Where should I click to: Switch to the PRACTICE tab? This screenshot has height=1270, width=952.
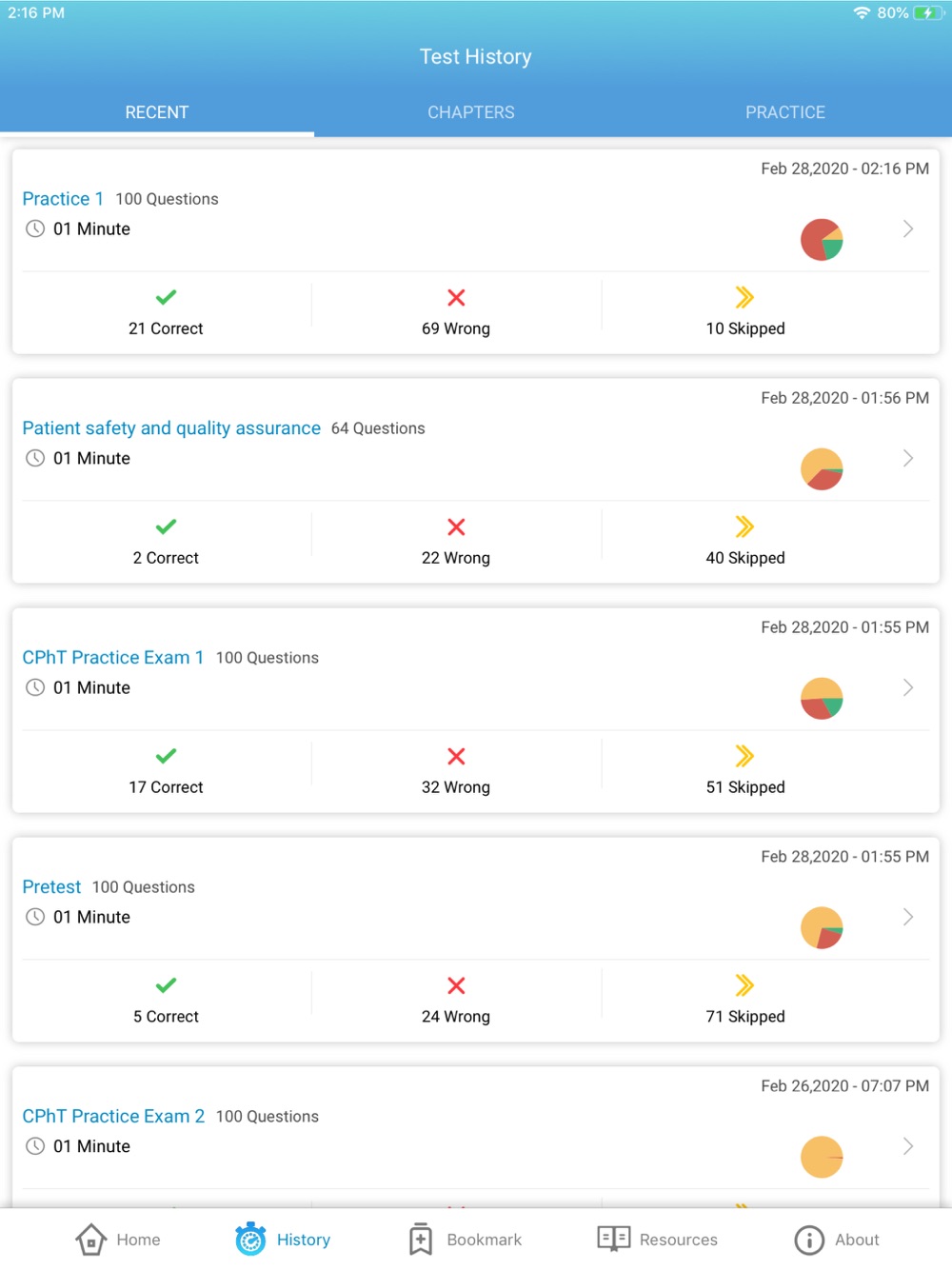pos(785,112)
